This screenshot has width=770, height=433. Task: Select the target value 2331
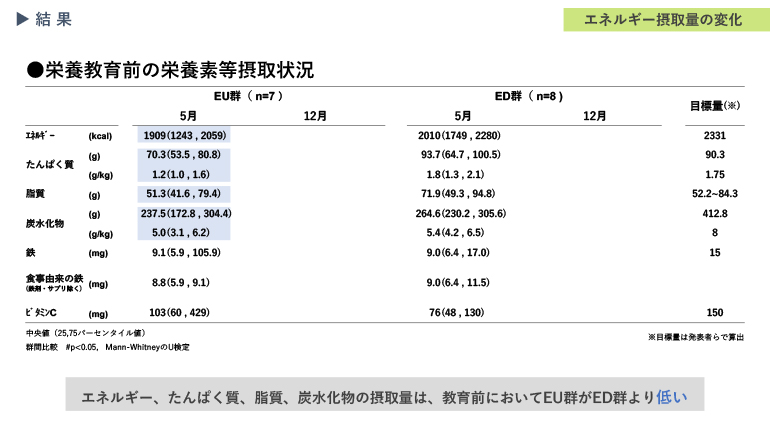[714, 136]
